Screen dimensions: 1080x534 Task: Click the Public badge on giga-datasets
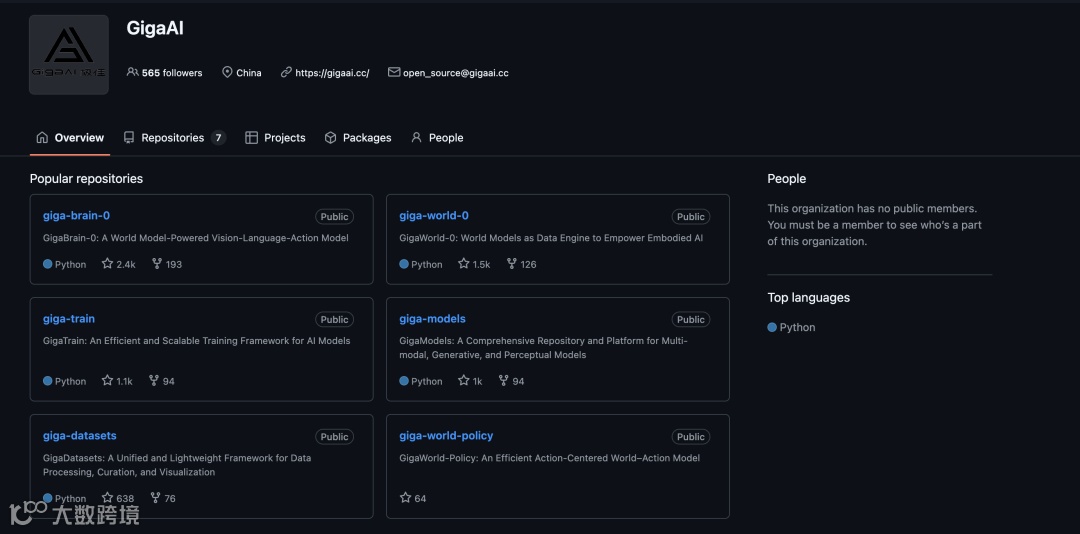[335, 437]
